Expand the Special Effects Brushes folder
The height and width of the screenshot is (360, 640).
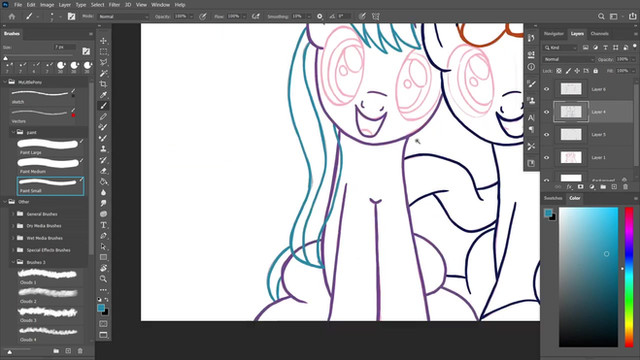point(13,250)
